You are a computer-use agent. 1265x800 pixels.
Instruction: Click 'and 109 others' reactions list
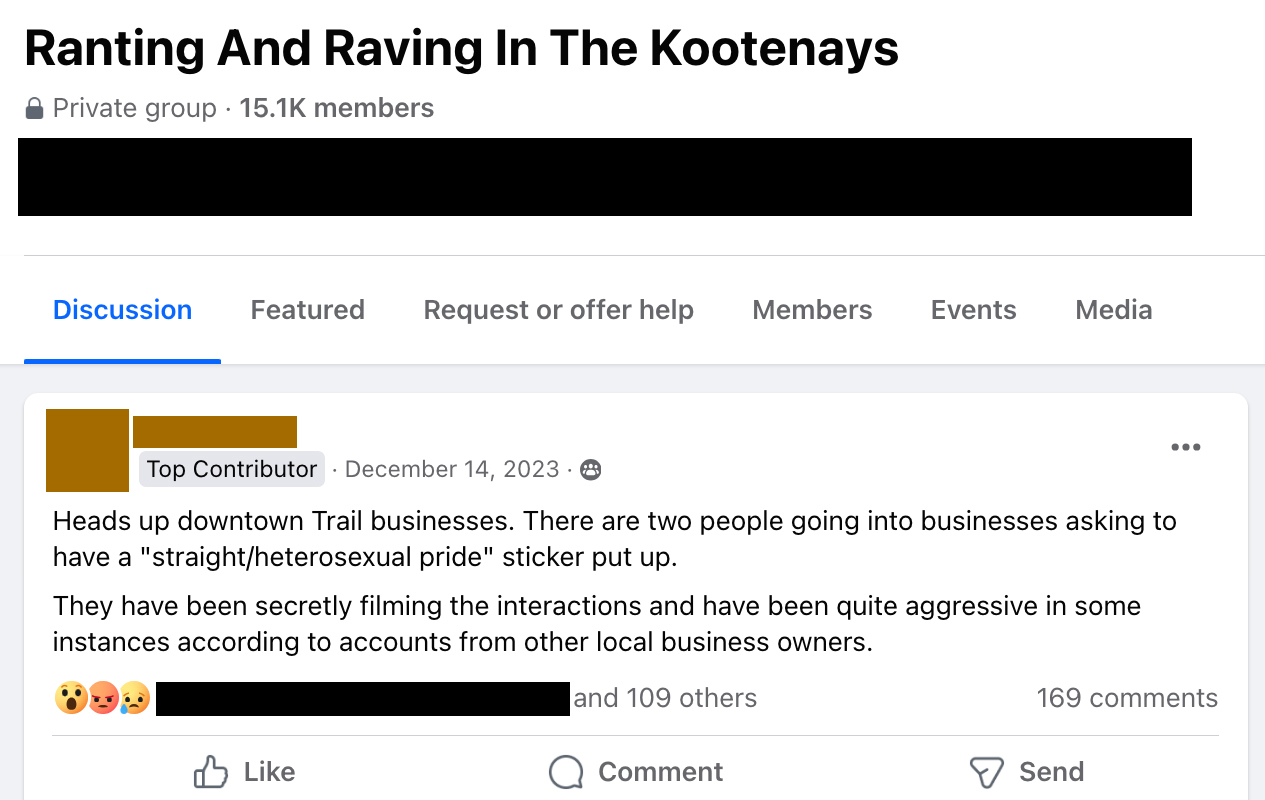[x=665, y=698]
